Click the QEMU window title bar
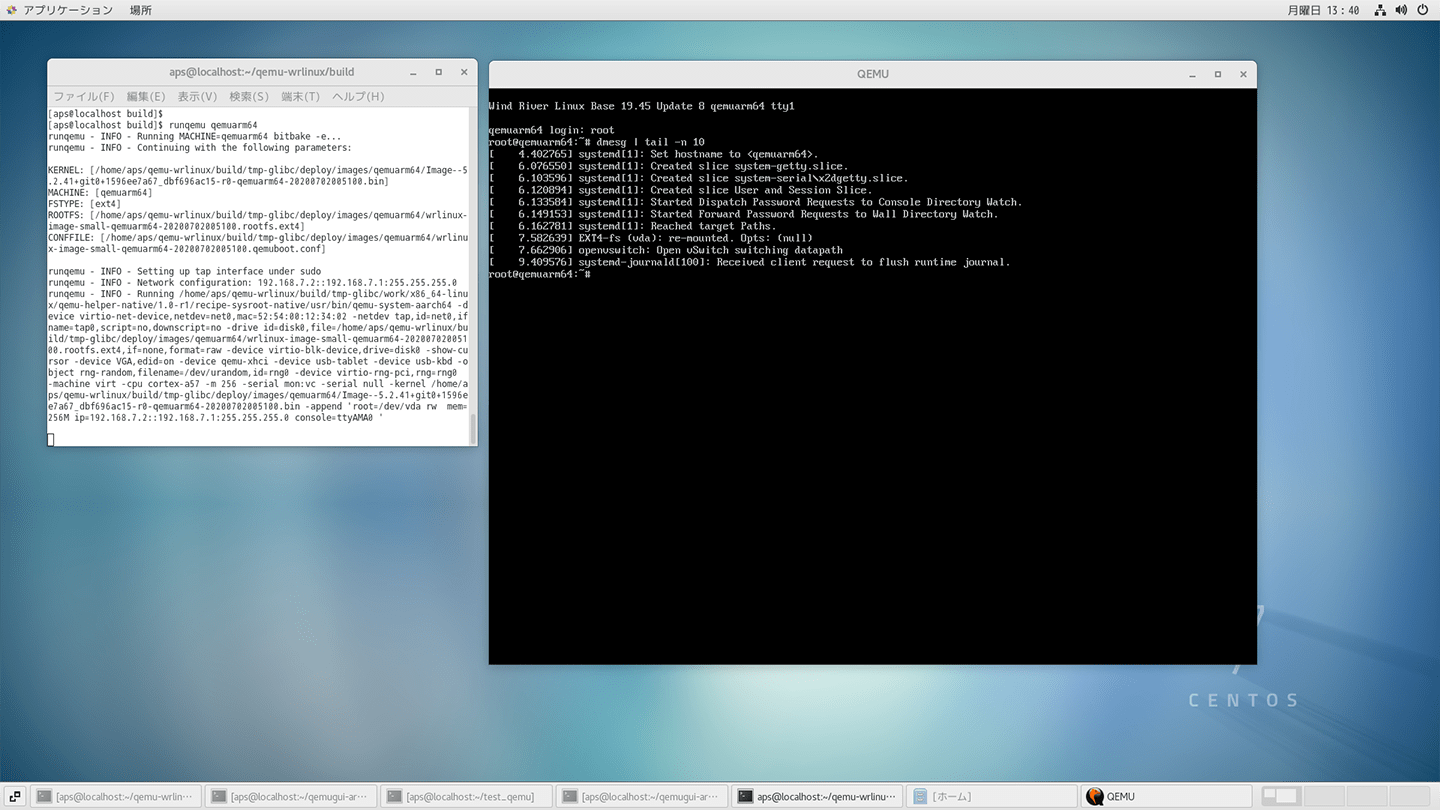The width and height of the screenshot is (1440, 810). tap(872, 74)
